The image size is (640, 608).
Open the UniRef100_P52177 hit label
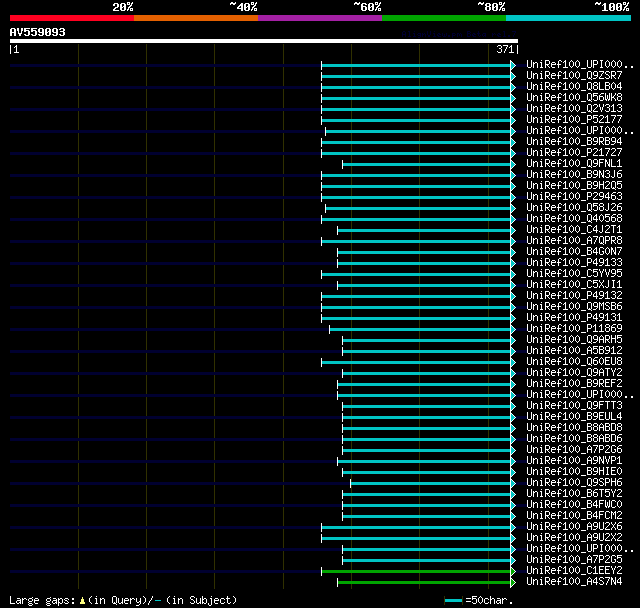[x=574, y=120]
